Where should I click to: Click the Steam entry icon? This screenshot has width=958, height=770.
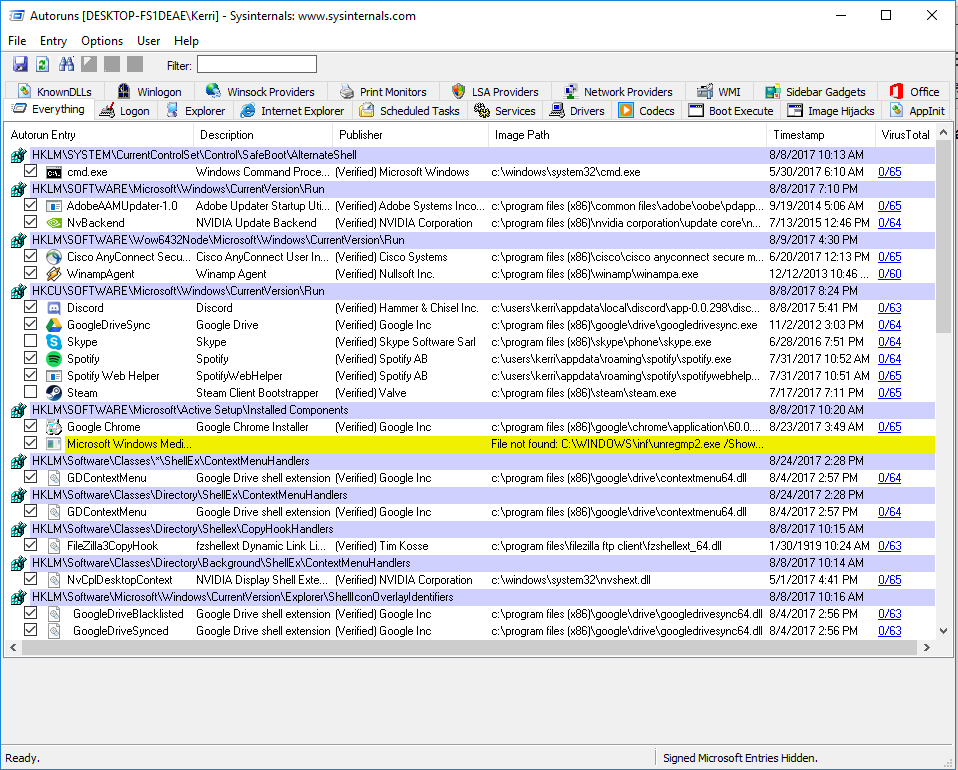(54, 393)
